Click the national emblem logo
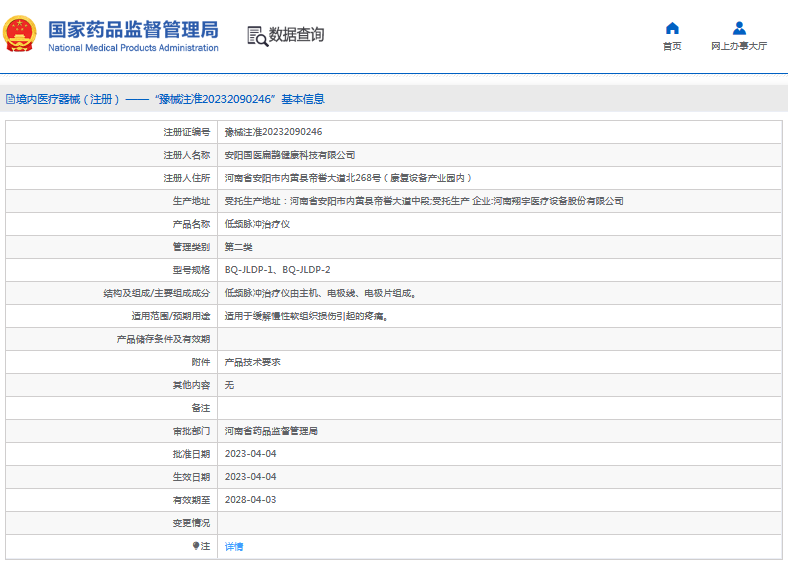This screenshot has height=564, width=788. 20,34
